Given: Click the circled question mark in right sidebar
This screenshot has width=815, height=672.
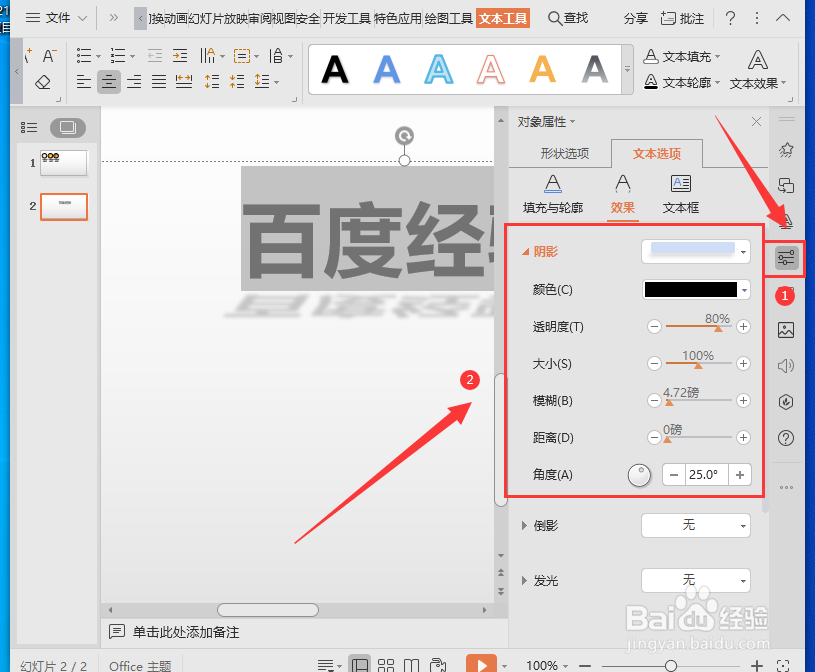Looking at the screenshot, I should click(786, 438).
